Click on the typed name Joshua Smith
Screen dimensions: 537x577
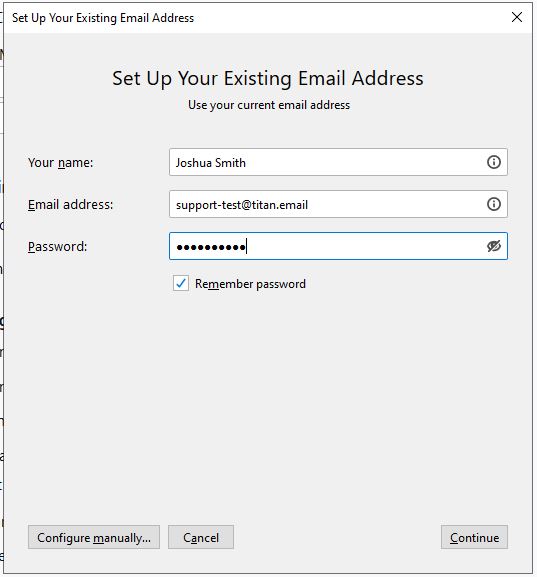click(211, 163)
